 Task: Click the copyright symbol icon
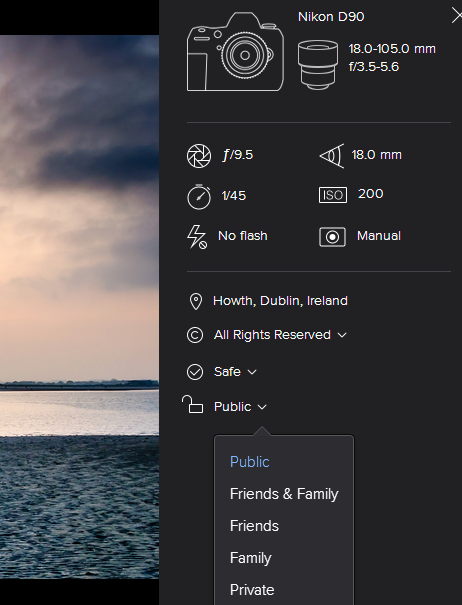coord(195,335)
